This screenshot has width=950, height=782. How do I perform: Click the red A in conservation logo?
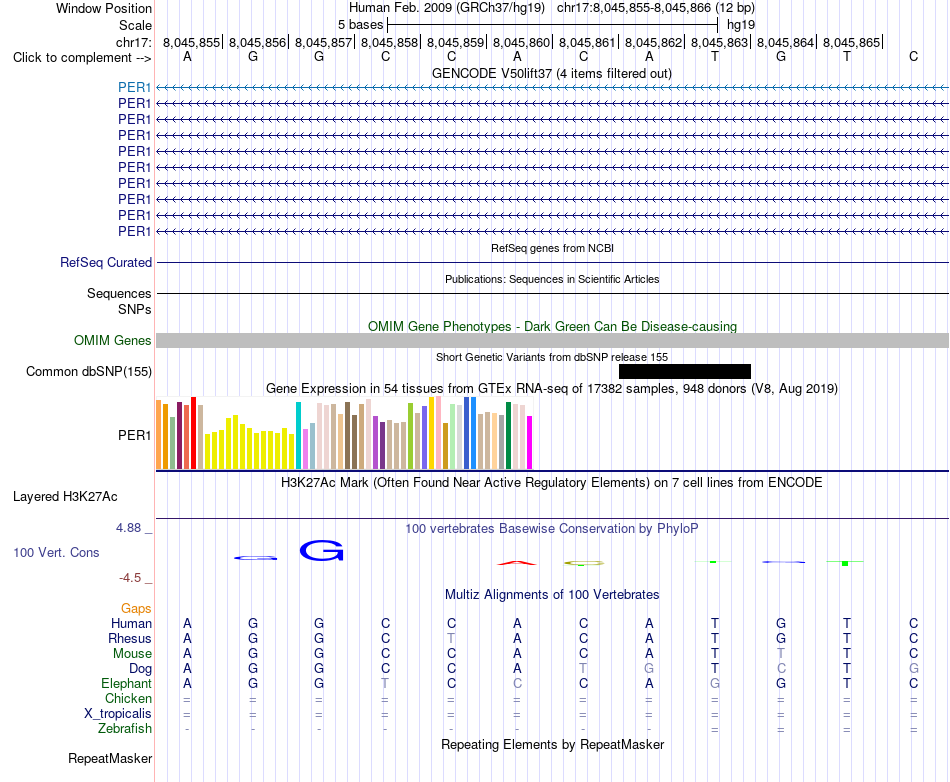517,563
